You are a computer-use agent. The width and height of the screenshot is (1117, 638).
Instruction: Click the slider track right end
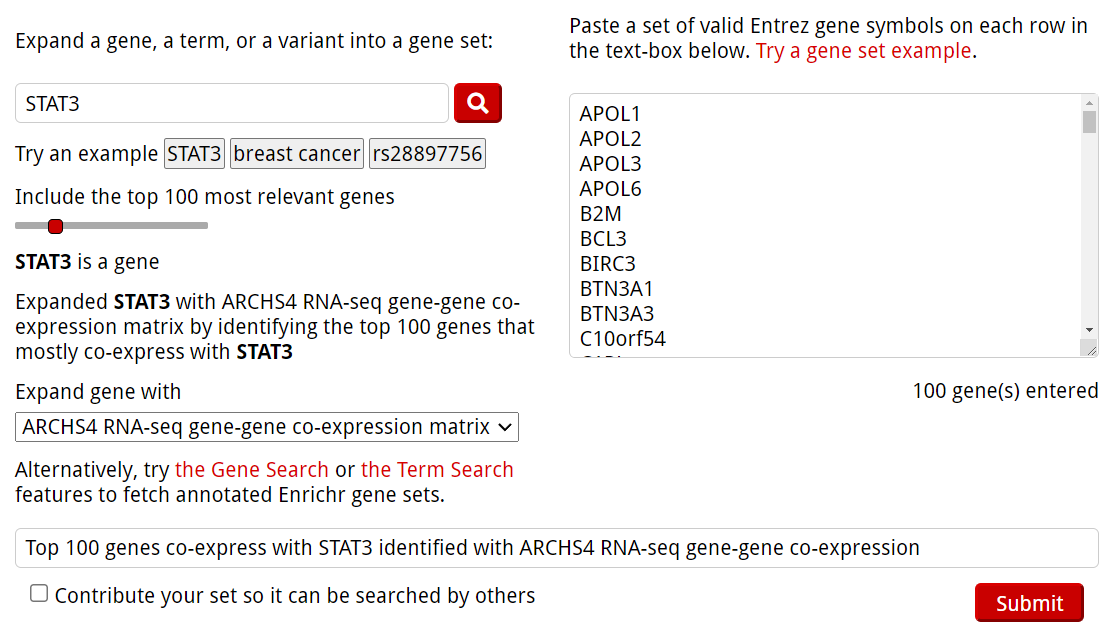point(204,226)
